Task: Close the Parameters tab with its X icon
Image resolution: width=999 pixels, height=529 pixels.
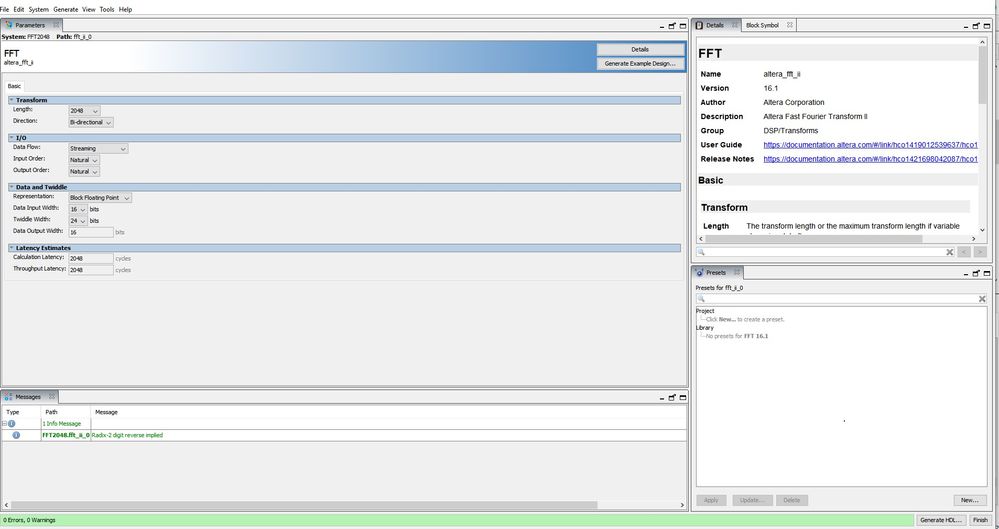Action: click(56, 25)
